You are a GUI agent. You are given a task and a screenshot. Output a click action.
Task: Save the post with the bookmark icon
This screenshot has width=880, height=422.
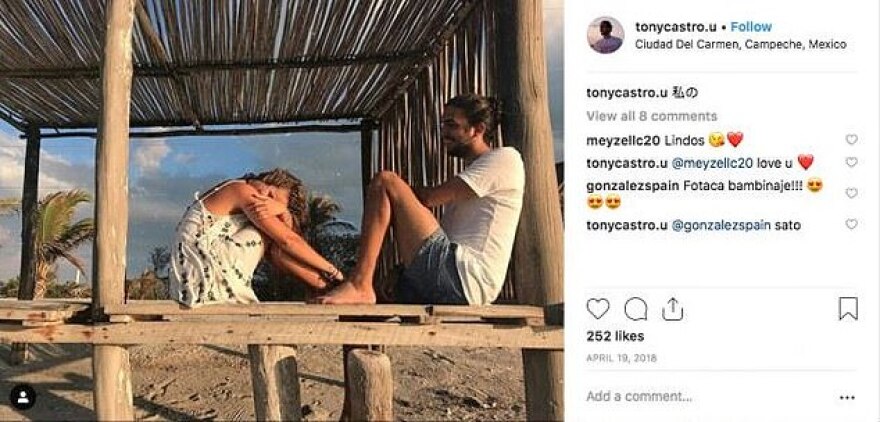848,309
